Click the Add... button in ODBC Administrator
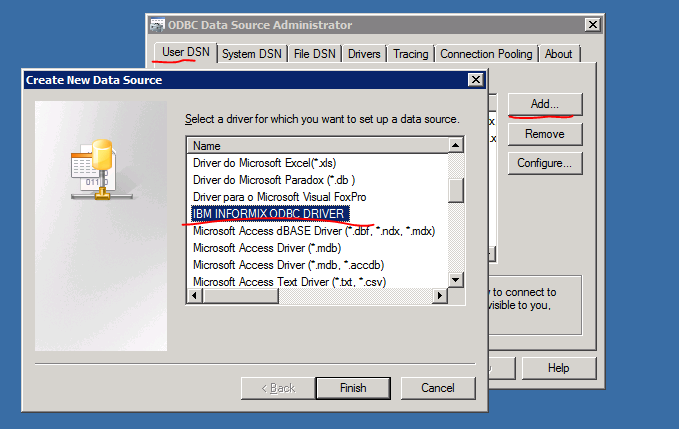This screenshot has width=679, height=429. click(x=545, y=104)
